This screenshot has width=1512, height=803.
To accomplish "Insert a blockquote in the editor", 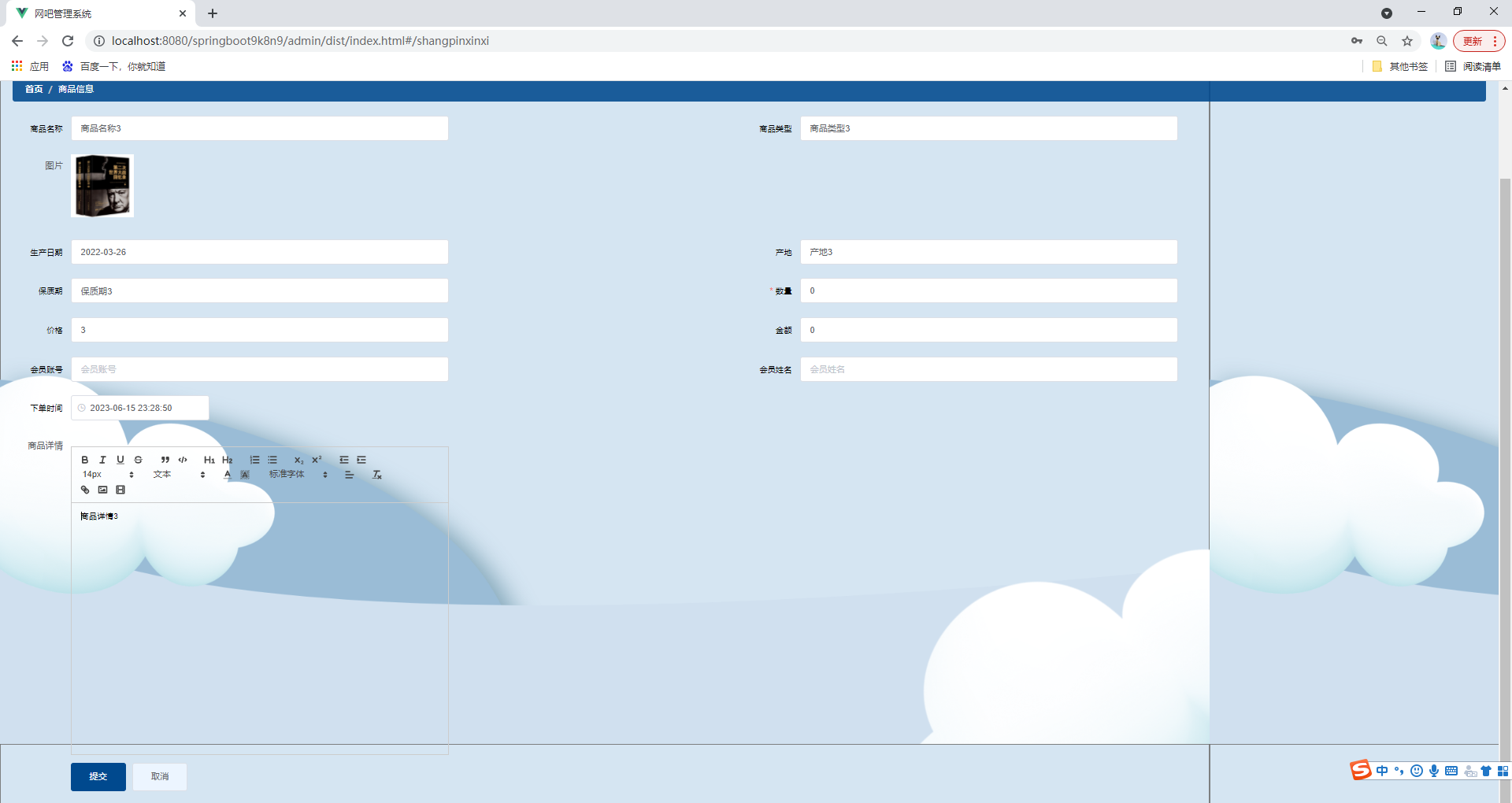I will click(165, 460).
